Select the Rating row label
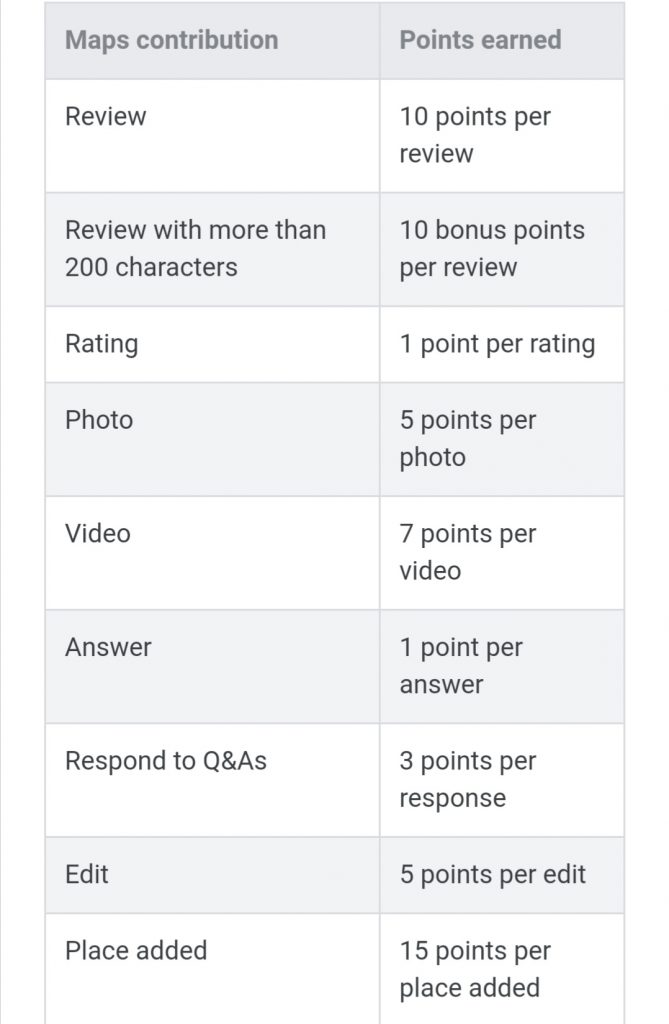Screen dimensions: 669x1024 pos(102,344)
